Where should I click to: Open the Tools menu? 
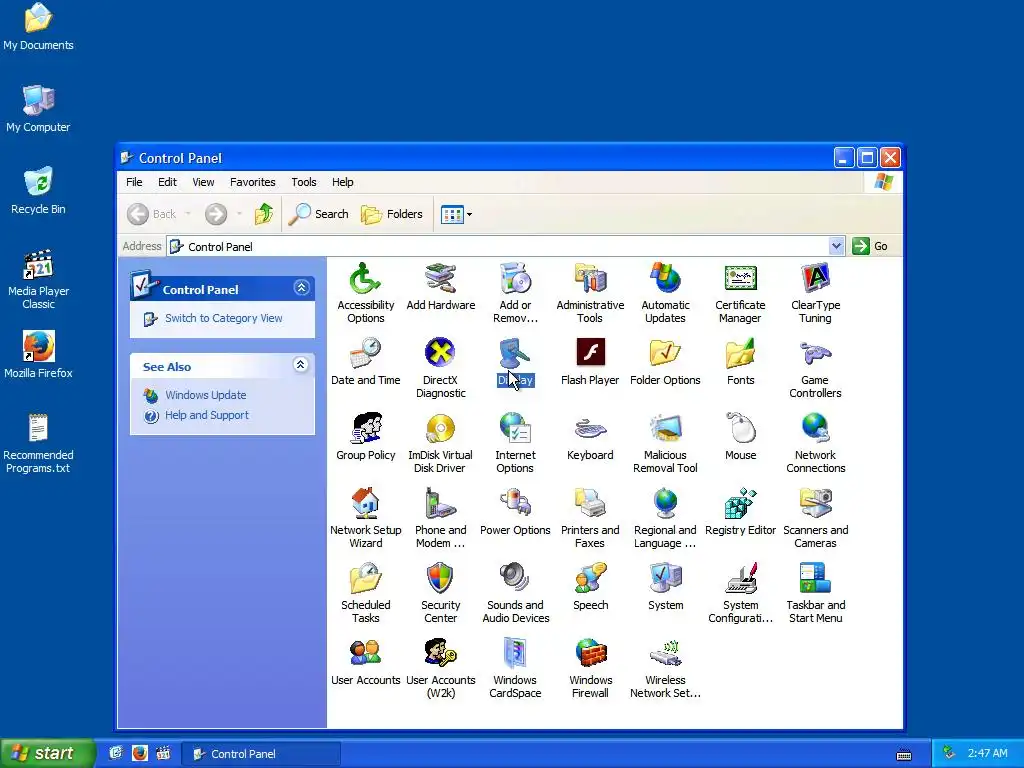pos(304,182)
